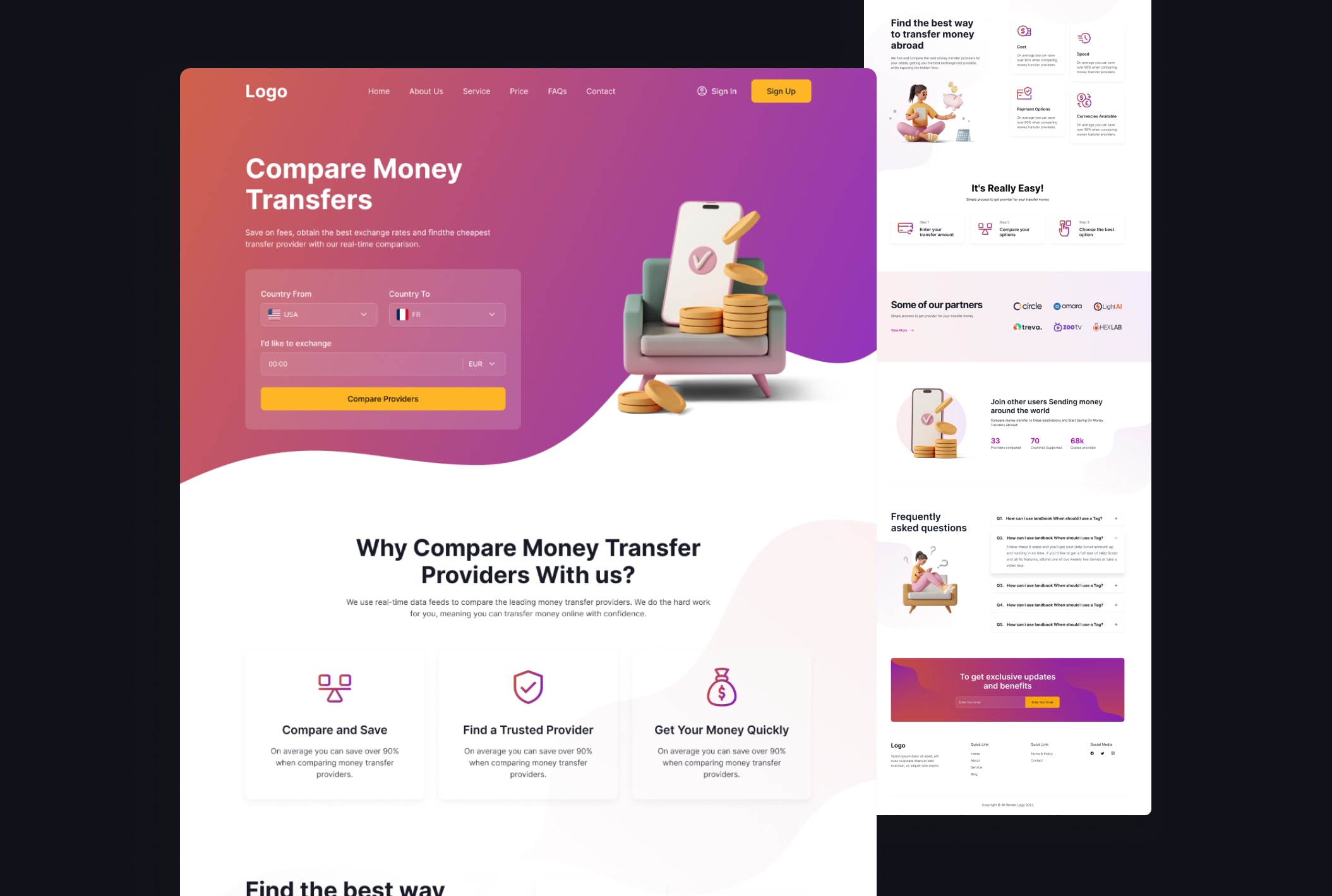Click the Currencies Available icon
The width and height of the screenshot is (1332, 896).
click(x=1085, y=99)
